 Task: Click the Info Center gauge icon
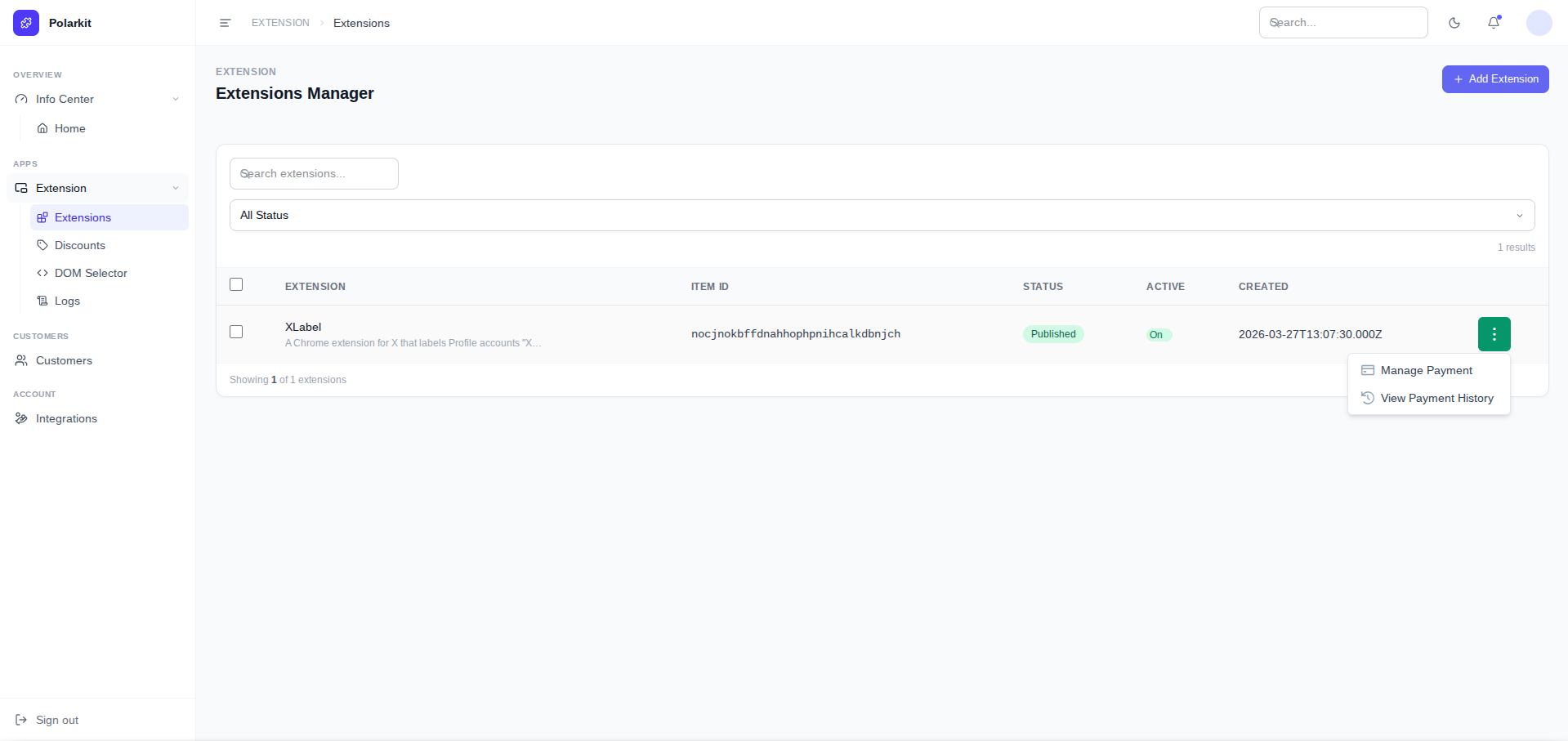(21, 99)
